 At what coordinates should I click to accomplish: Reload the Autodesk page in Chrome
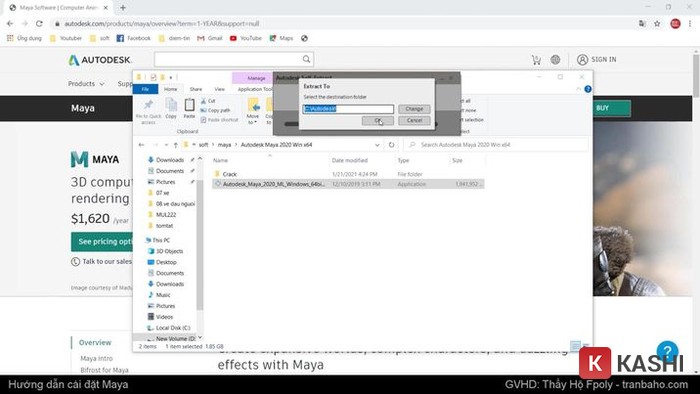coord(39,24)
